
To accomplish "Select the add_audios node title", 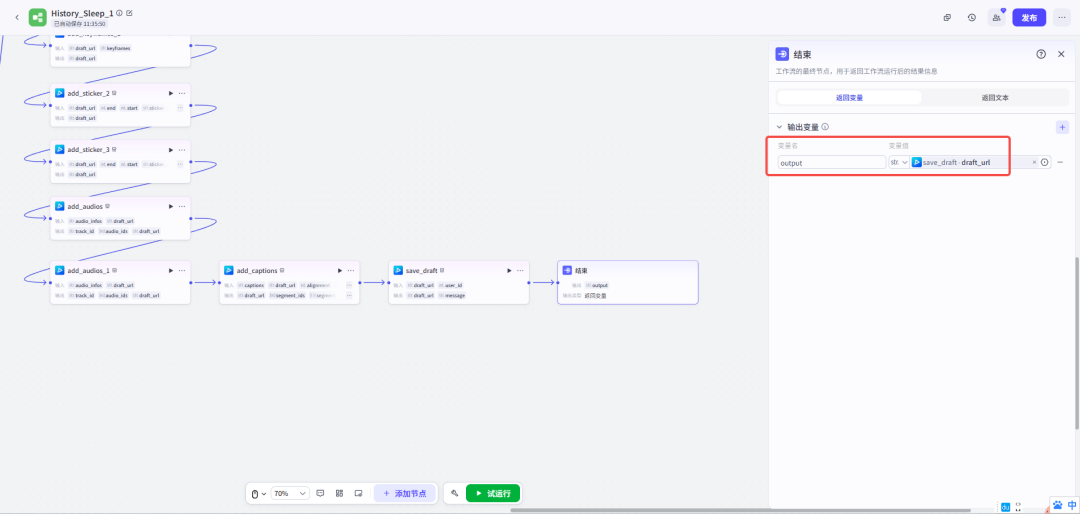I will (x=85, y=206).
